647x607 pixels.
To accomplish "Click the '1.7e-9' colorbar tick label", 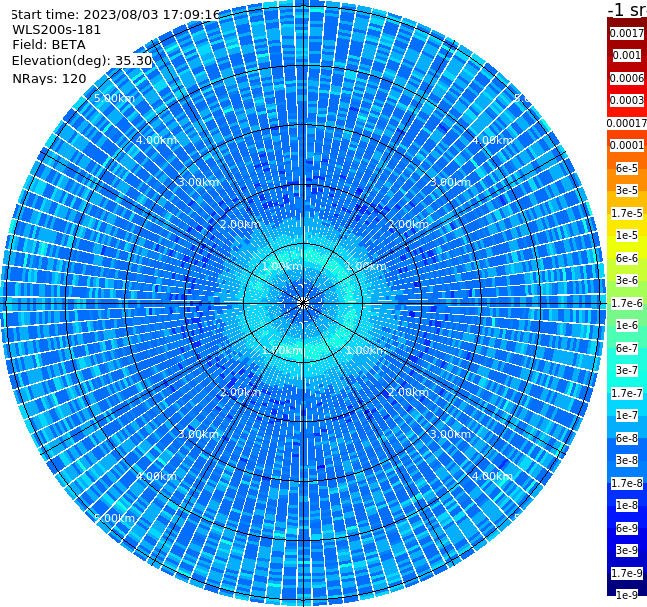I will [627, 573].
